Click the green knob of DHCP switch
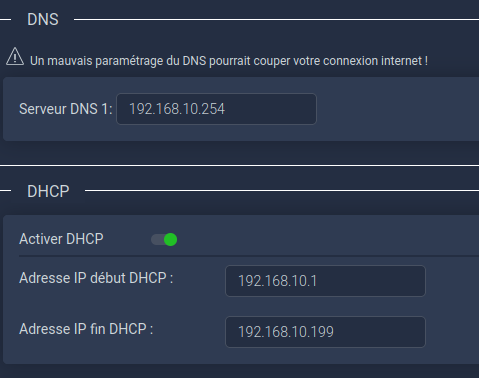 pos(171,239)
